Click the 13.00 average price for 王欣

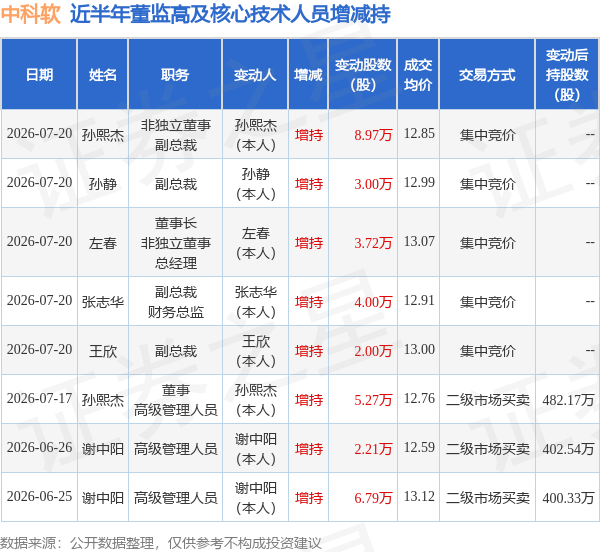419,350
